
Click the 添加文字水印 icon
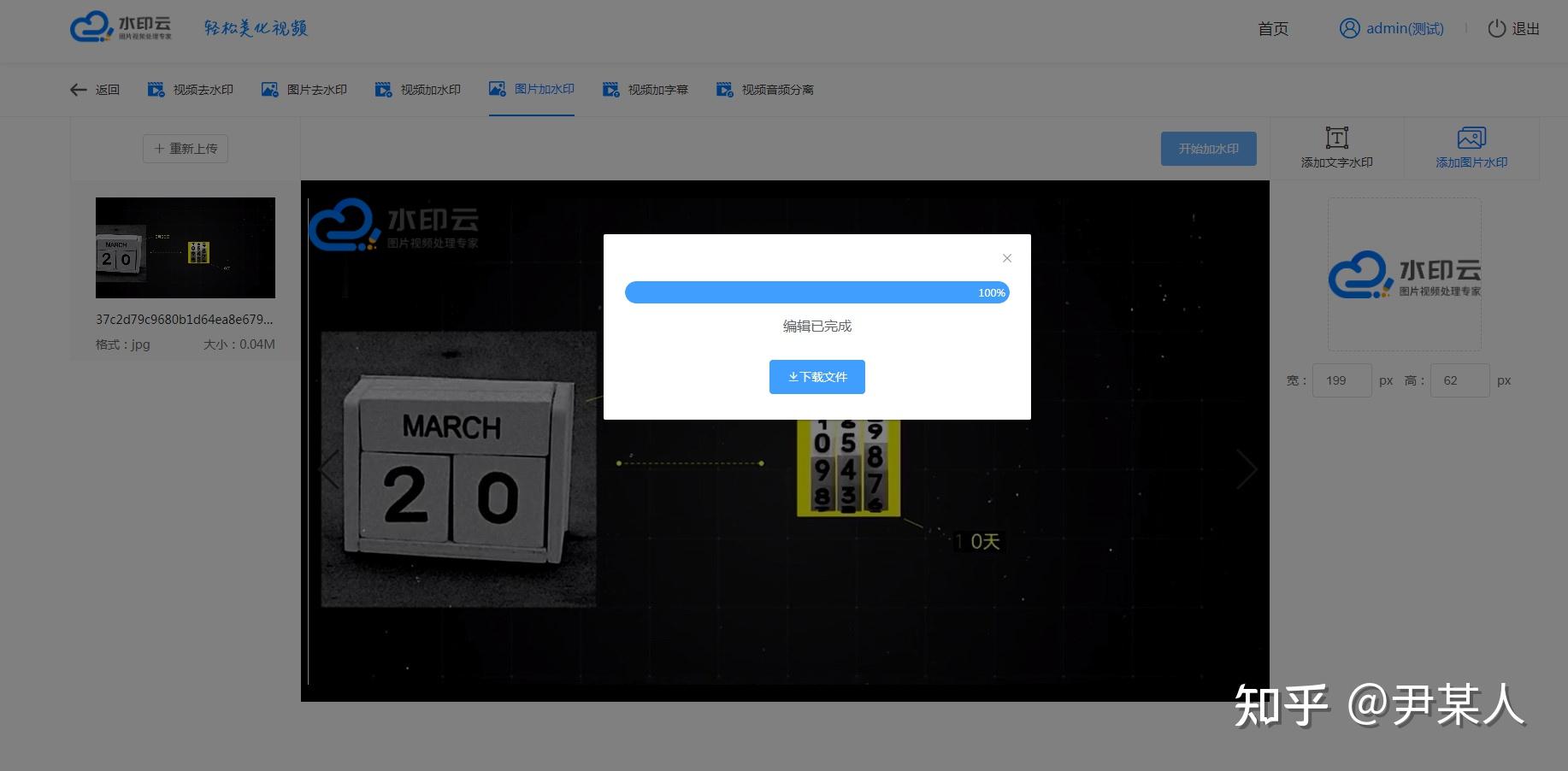click(x=1336, y=138)
